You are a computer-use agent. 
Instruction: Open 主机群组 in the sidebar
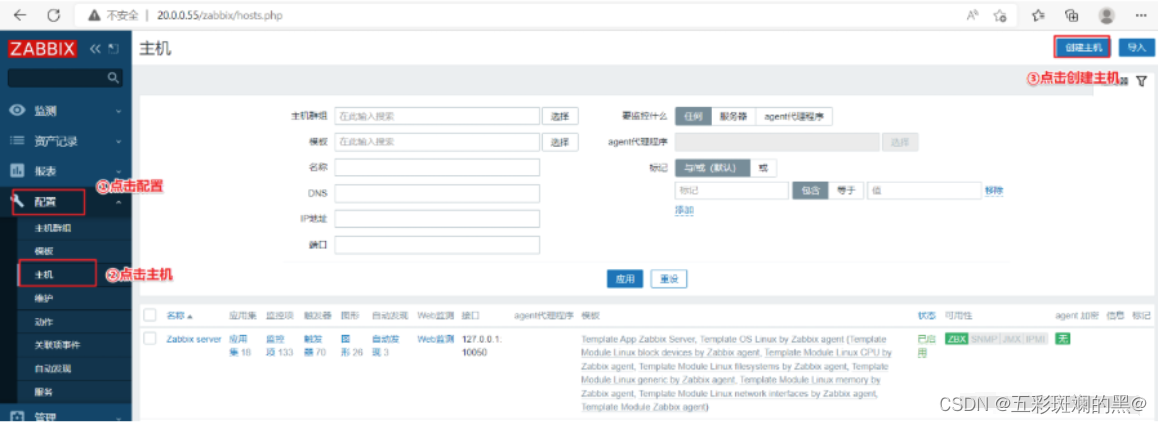[53, 228]
